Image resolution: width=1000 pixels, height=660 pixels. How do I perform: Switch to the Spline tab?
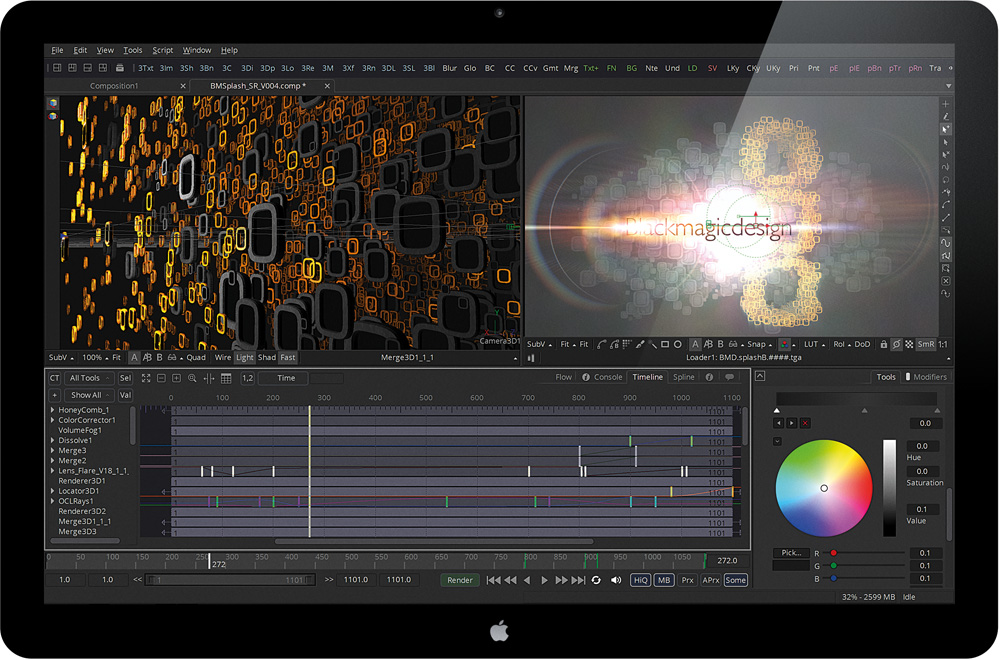684,378
